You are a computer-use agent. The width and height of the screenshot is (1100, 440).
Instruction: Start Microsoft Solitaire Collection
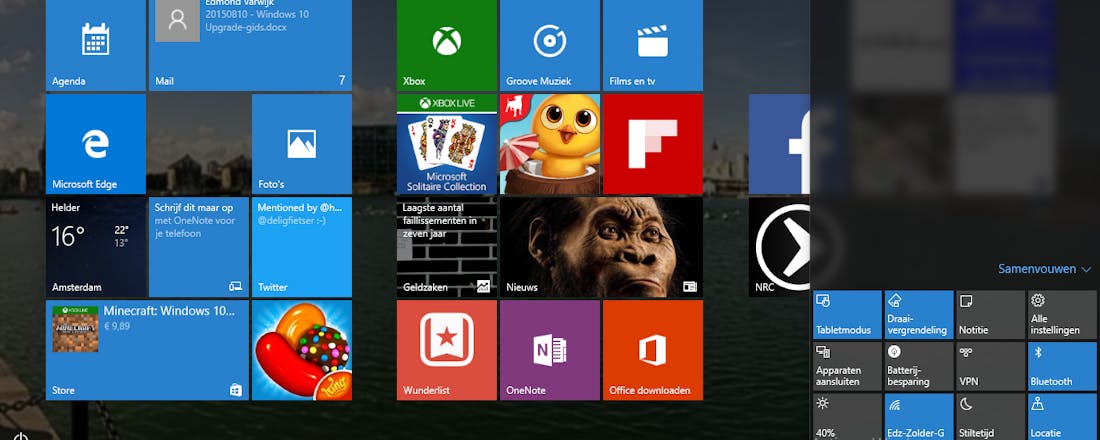point(447,144)
